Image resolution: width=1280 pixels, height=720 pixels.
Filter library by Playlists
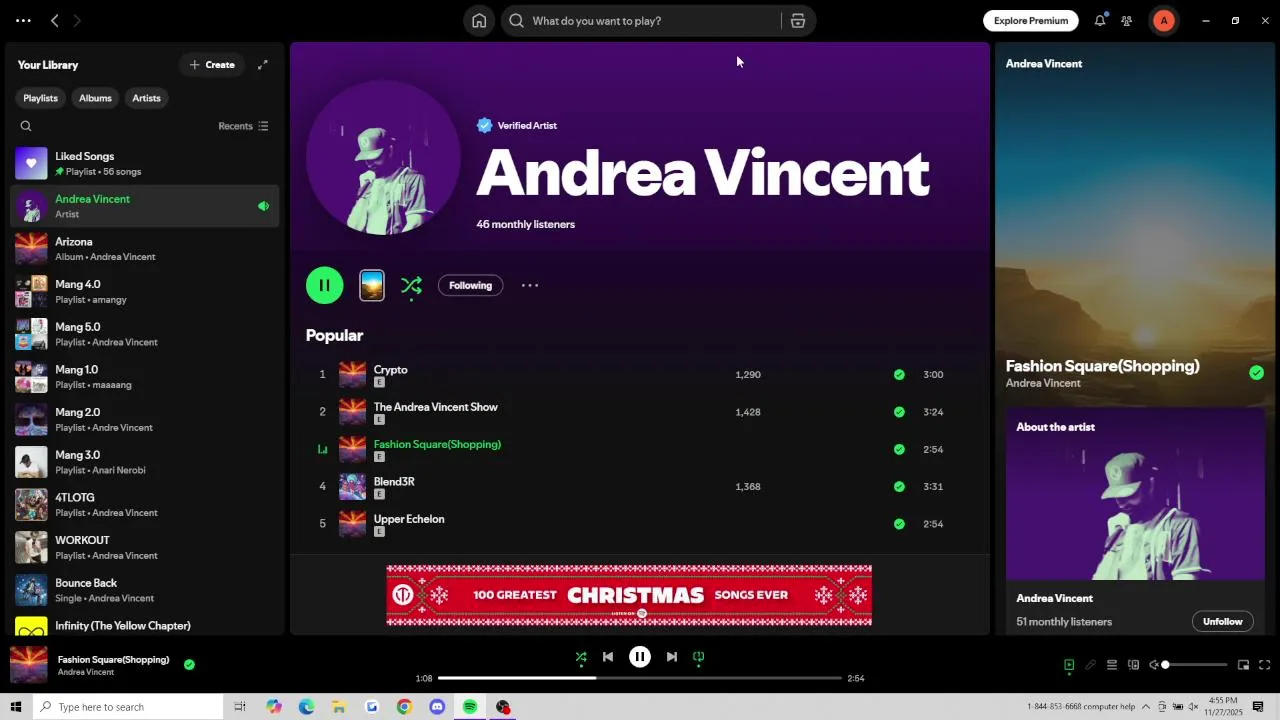click(x=41, y=98)
